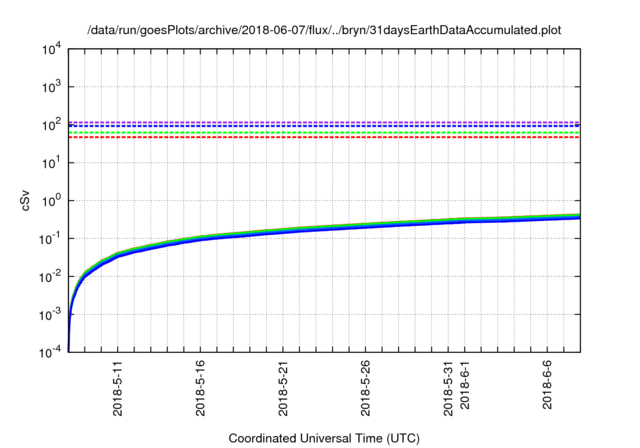Click the 2018-5-11 date label
This screenshot has width=640, height=448.
[x=118, y=388]
